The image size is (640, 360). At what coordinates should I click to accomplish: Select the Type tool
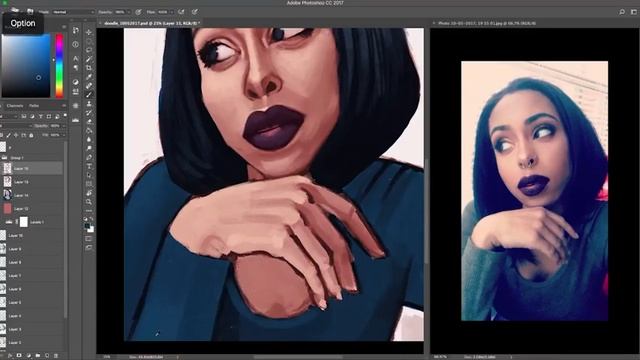pyautogui.click(x=89, y=167)
